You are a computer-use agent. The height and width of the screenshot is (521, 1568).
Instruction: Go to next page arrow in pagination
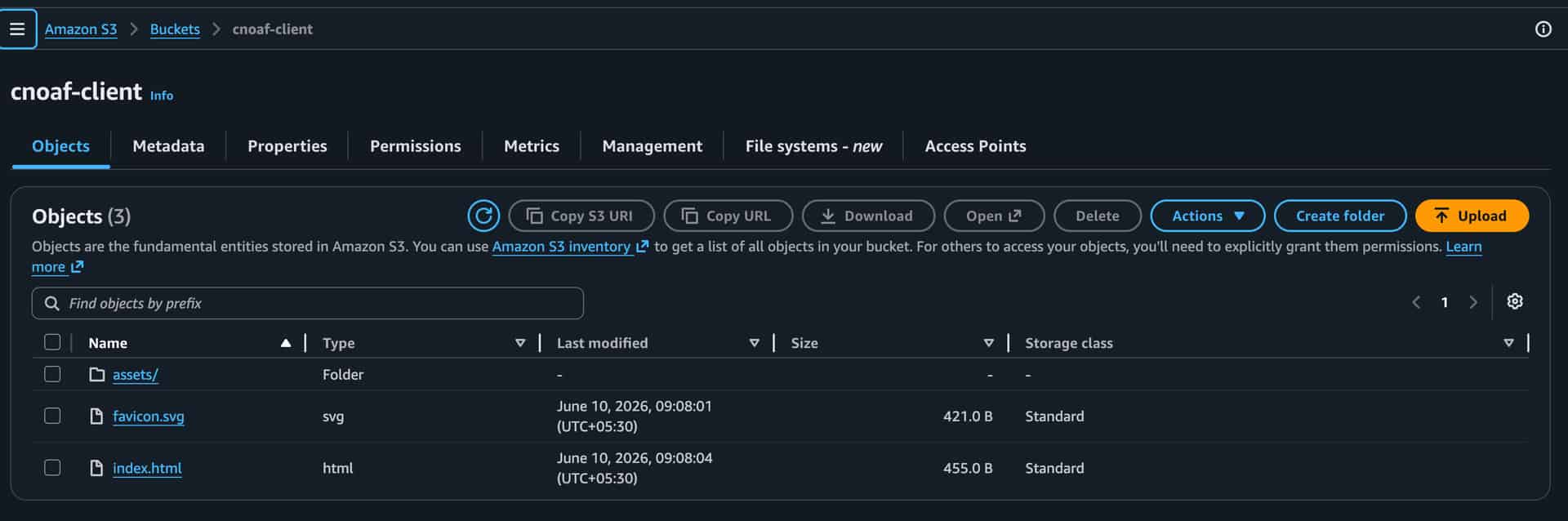[1472, 302]
